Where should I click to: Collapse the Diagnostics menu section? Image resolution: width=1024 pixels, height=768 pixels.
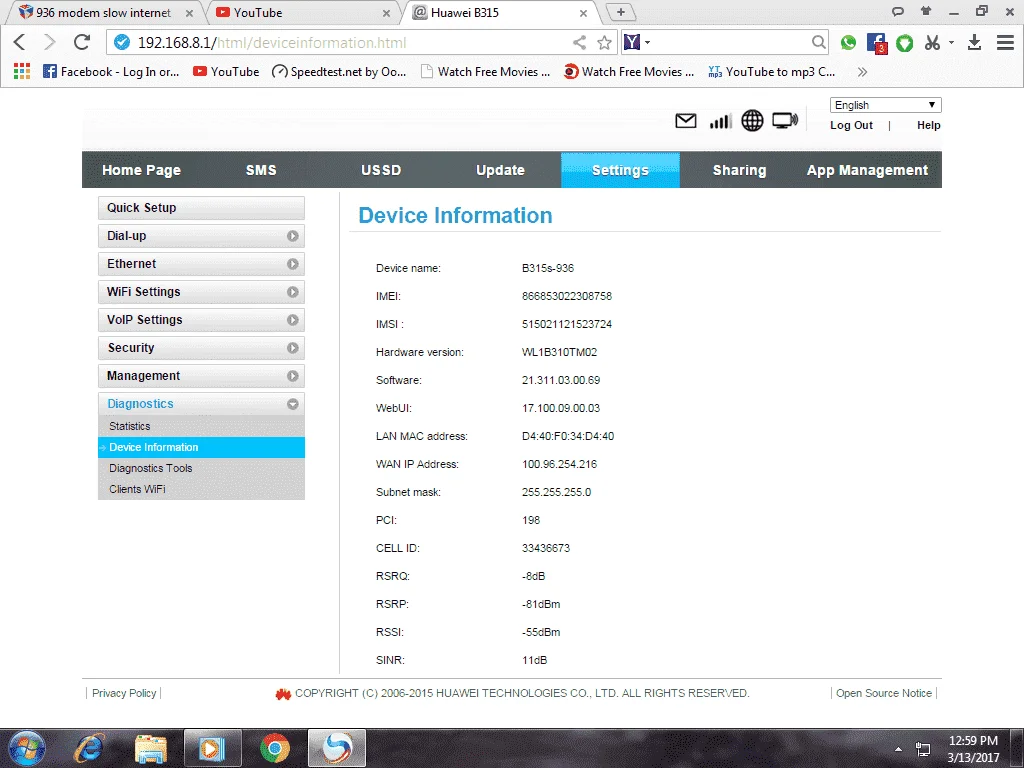201,404
